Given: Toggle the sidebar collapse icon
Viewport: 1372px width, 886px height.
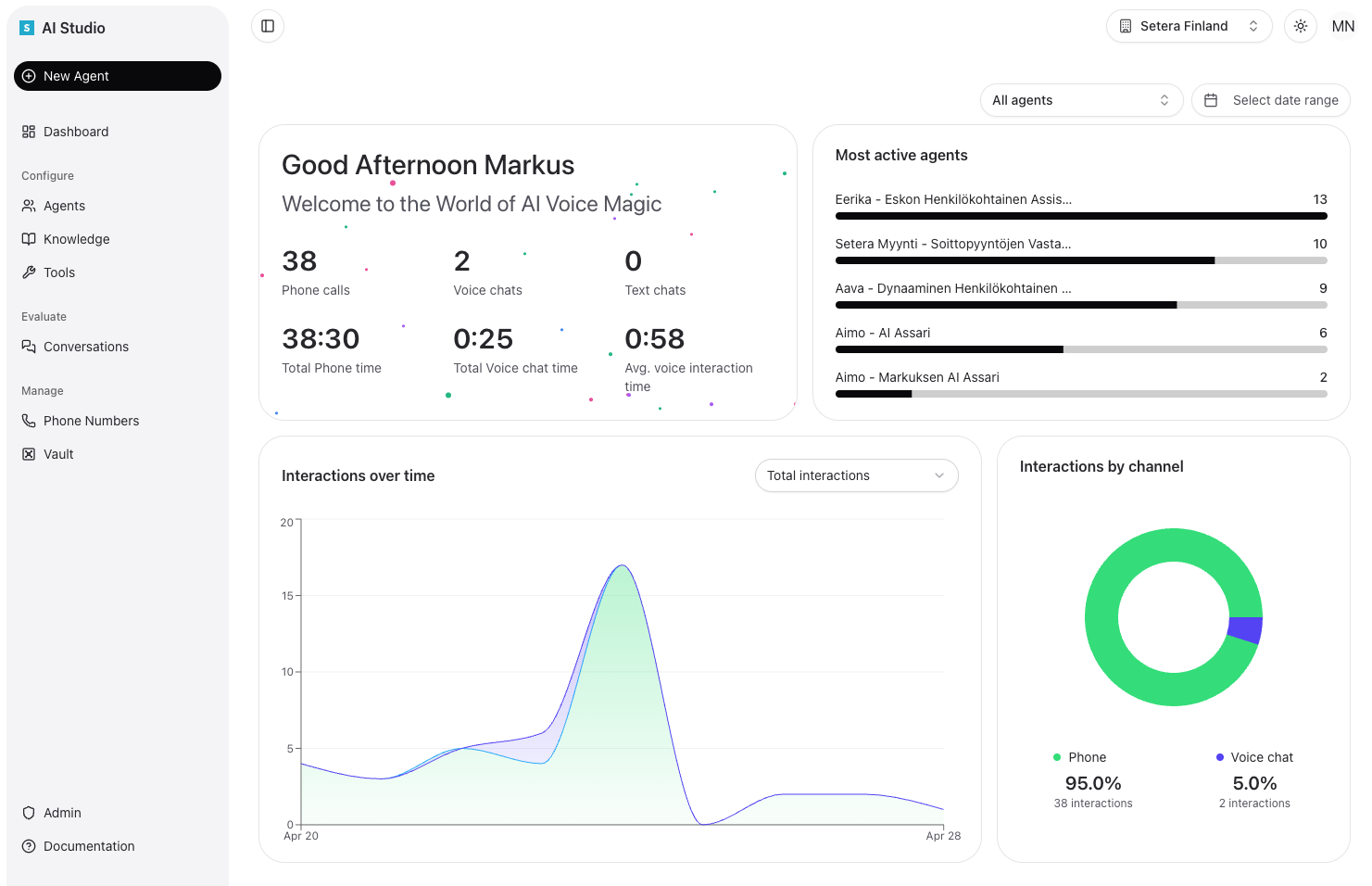Looking at the screenshot, I should pyautogui.click(x=268, y=26).
